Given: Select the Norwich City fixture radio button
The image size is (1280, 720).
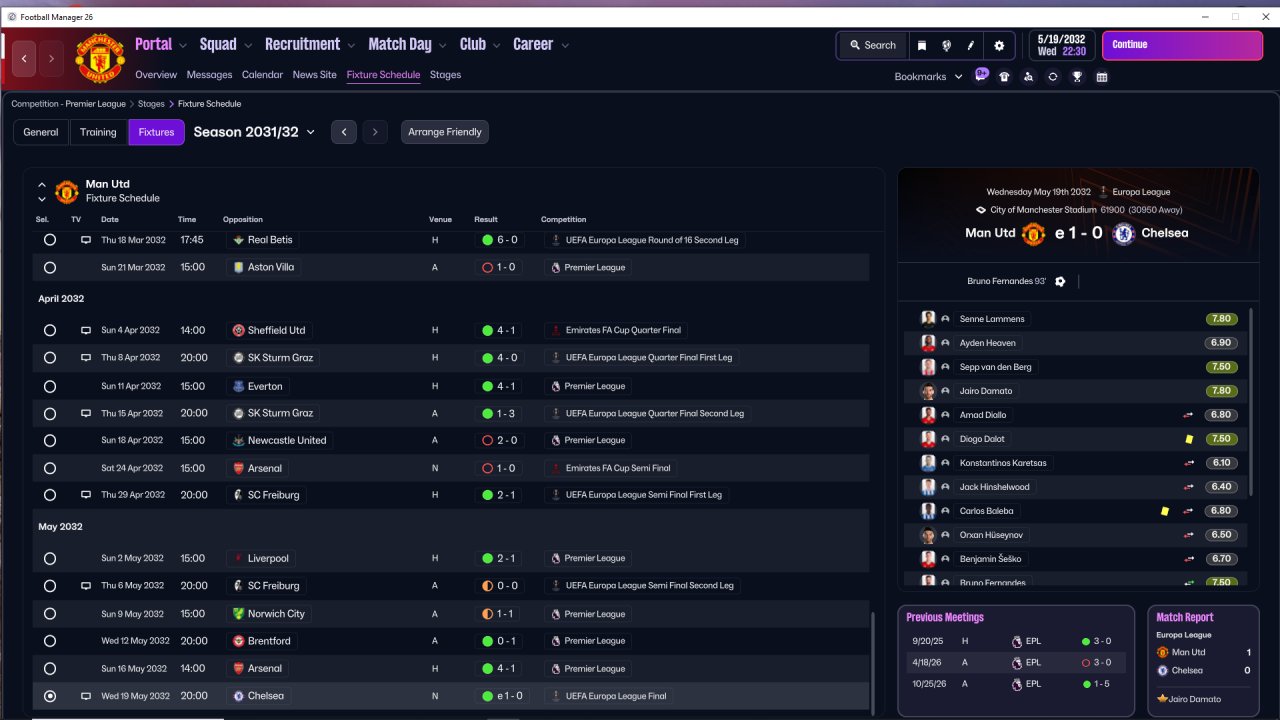Looking at the screenshot, I should 50,614.
